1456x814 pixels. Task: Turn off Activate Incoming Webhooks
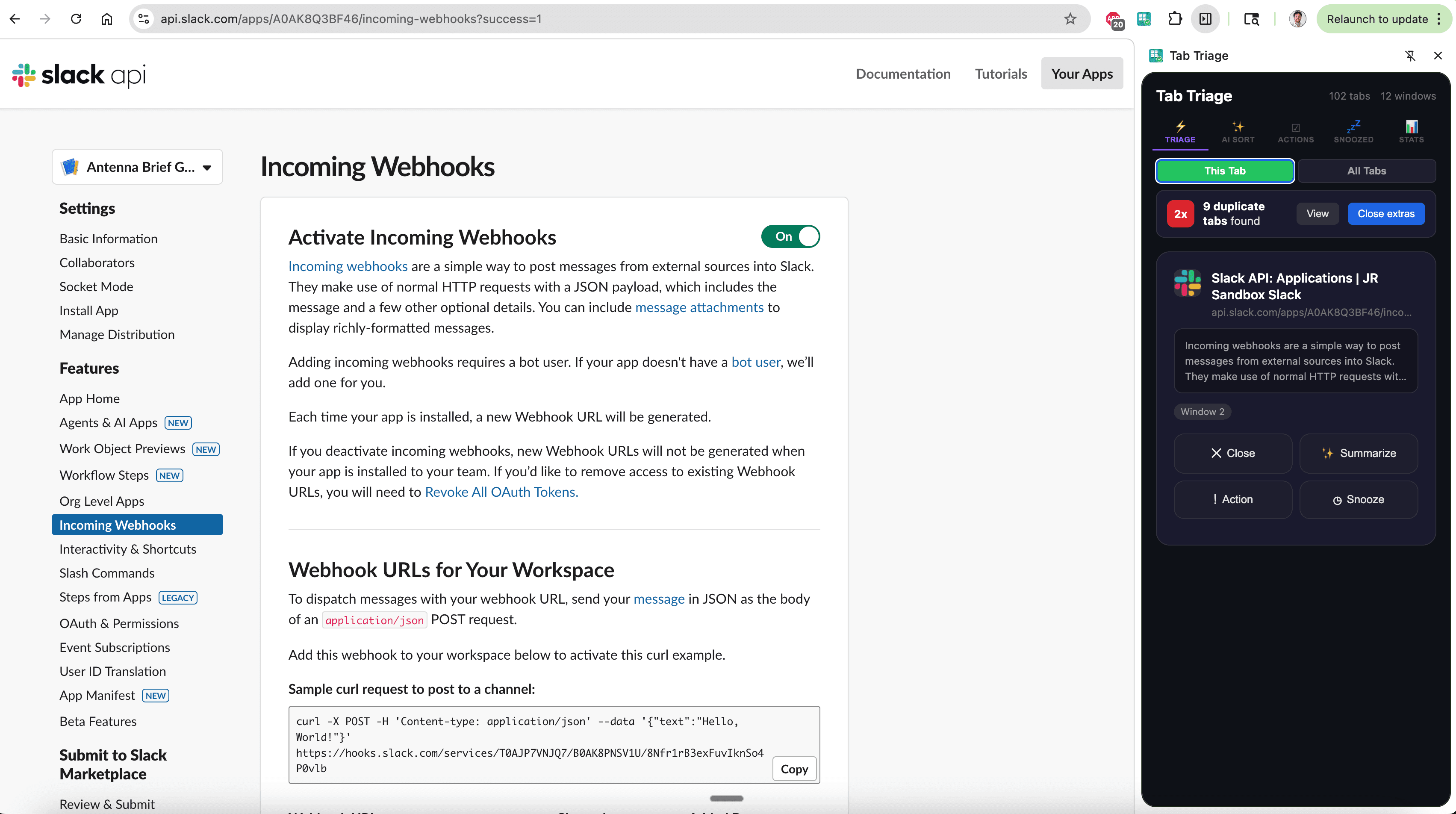tap(790, 236)
